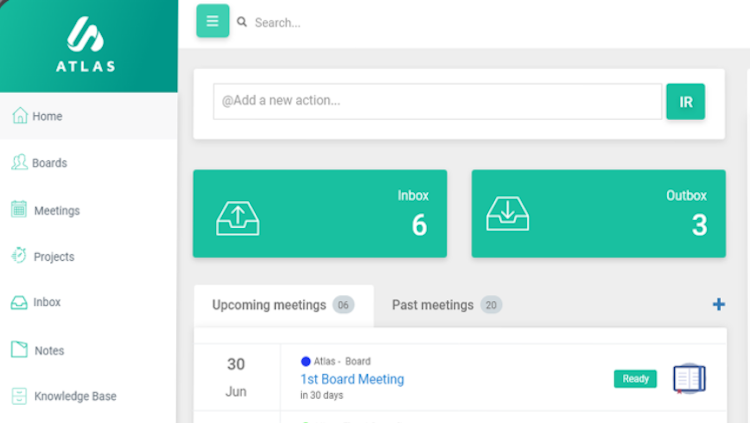Switch to the Past meetings tab
This screenshot has width=750, height=423.
coord(446,305)
